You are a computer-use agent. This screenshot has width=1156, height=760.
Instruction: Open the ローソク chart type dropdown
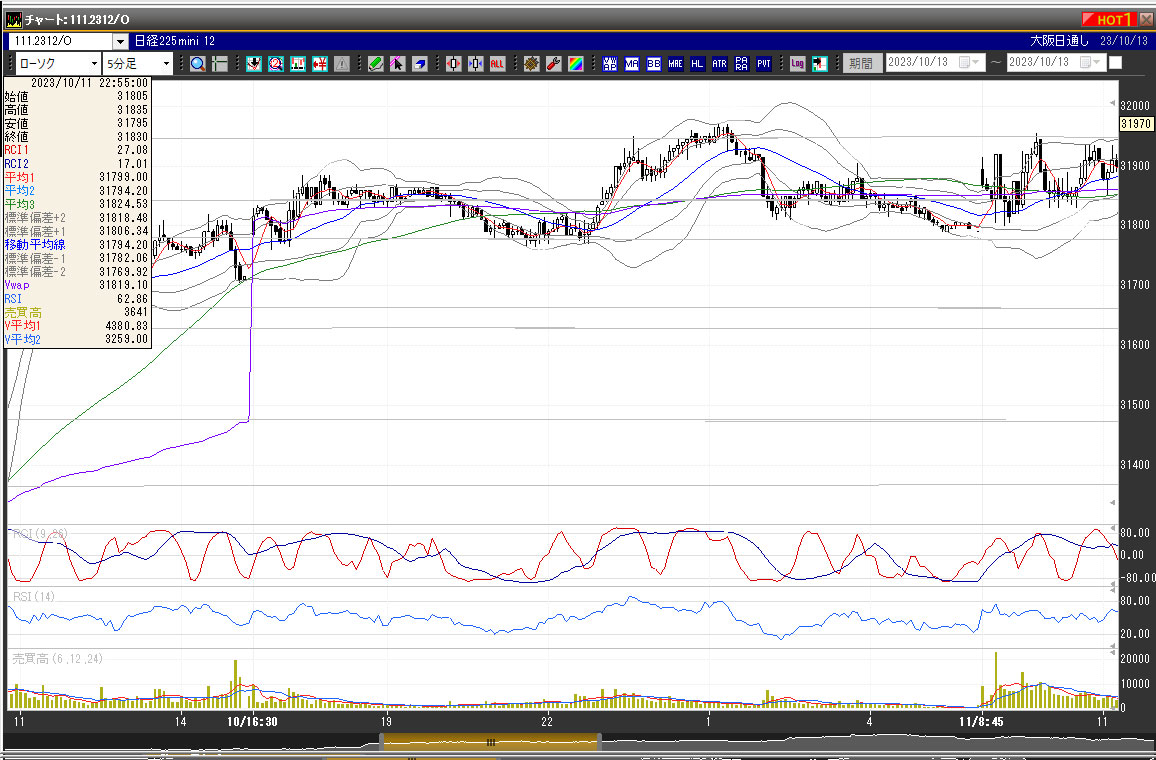click(94, 64)
